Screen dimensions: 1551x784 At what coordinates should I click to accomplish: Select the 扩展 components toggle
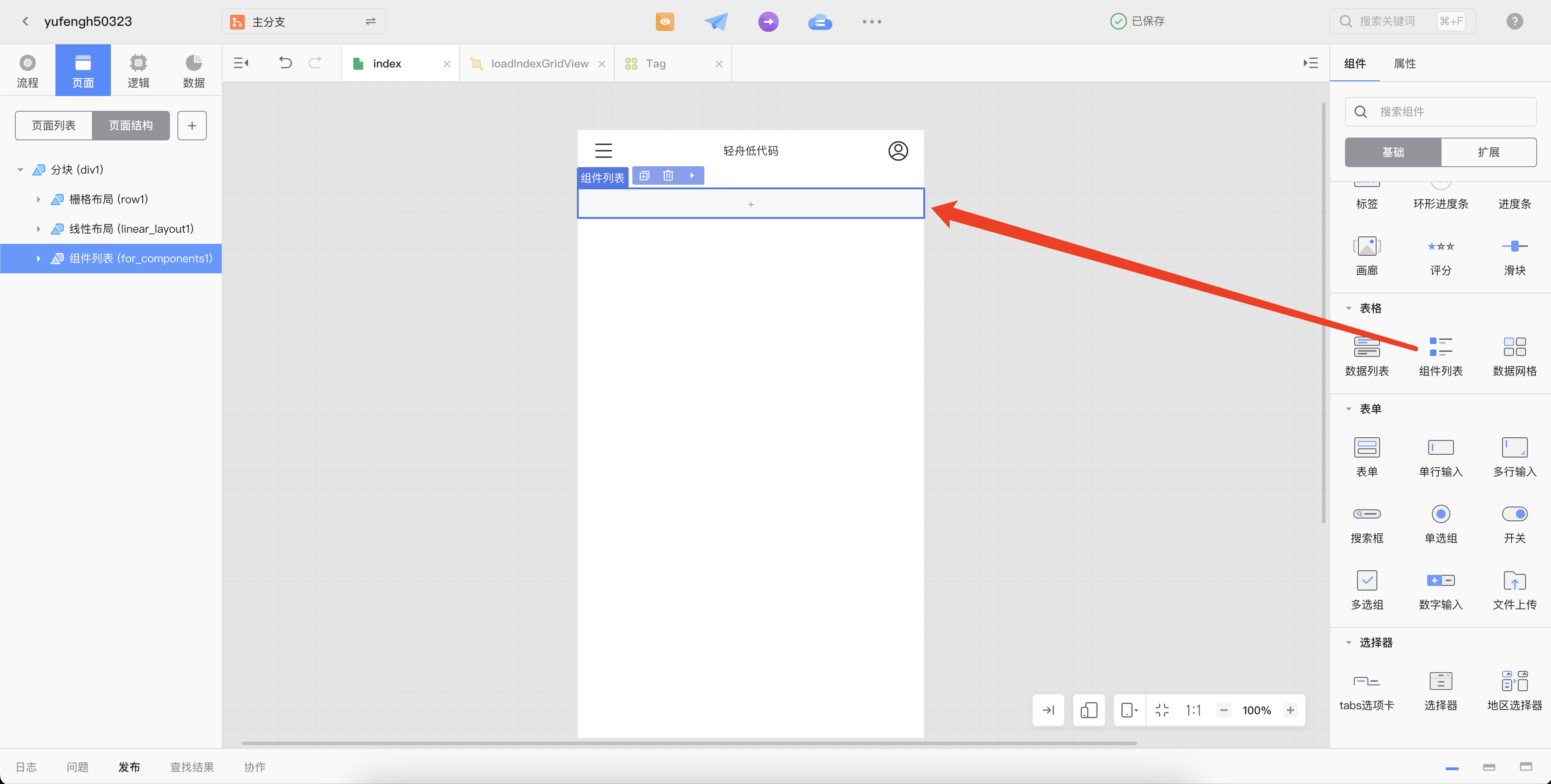1488,152
